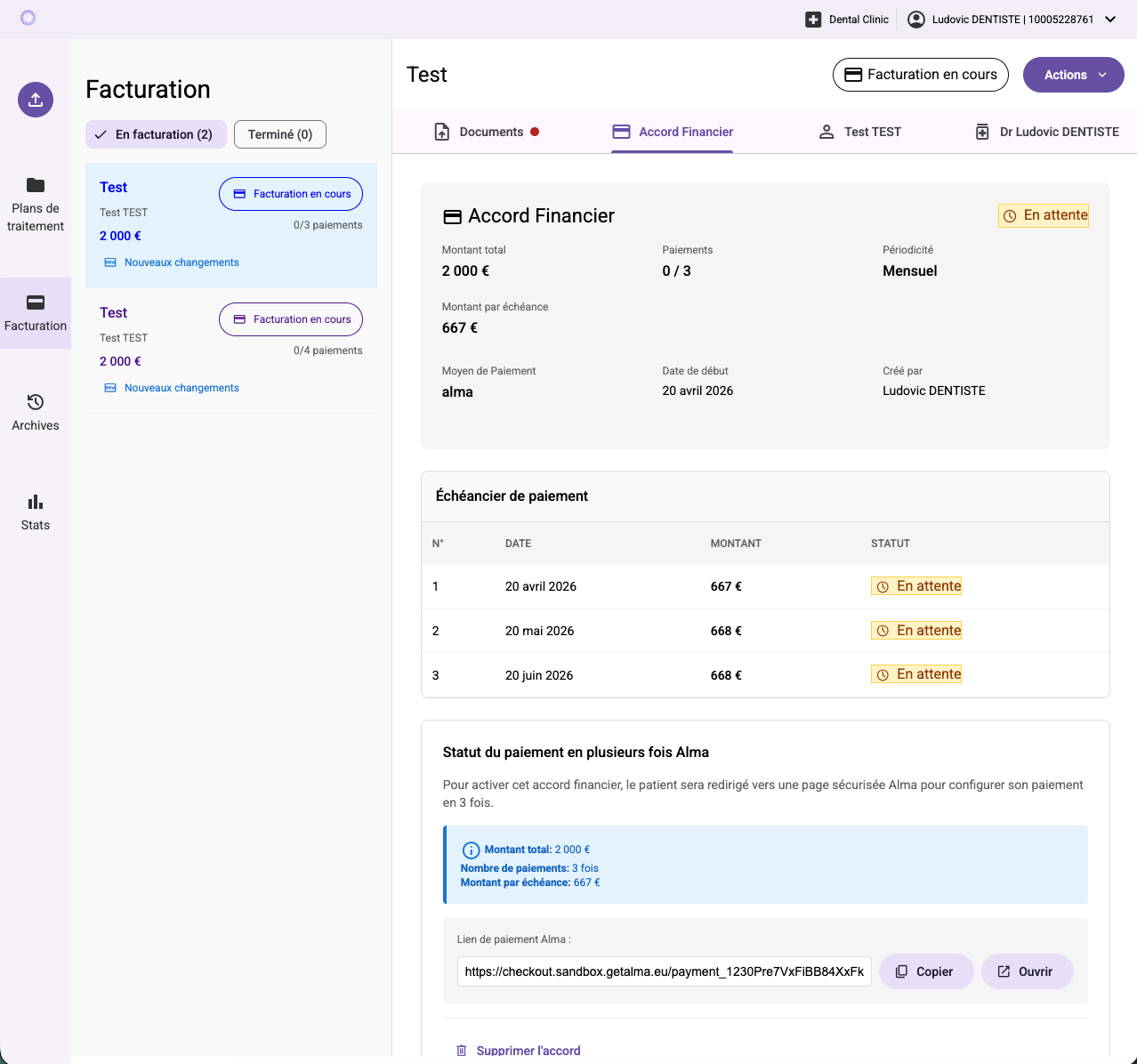Click the user account avatar icon
The image size is (1137, 1064).
coord(915,20)
